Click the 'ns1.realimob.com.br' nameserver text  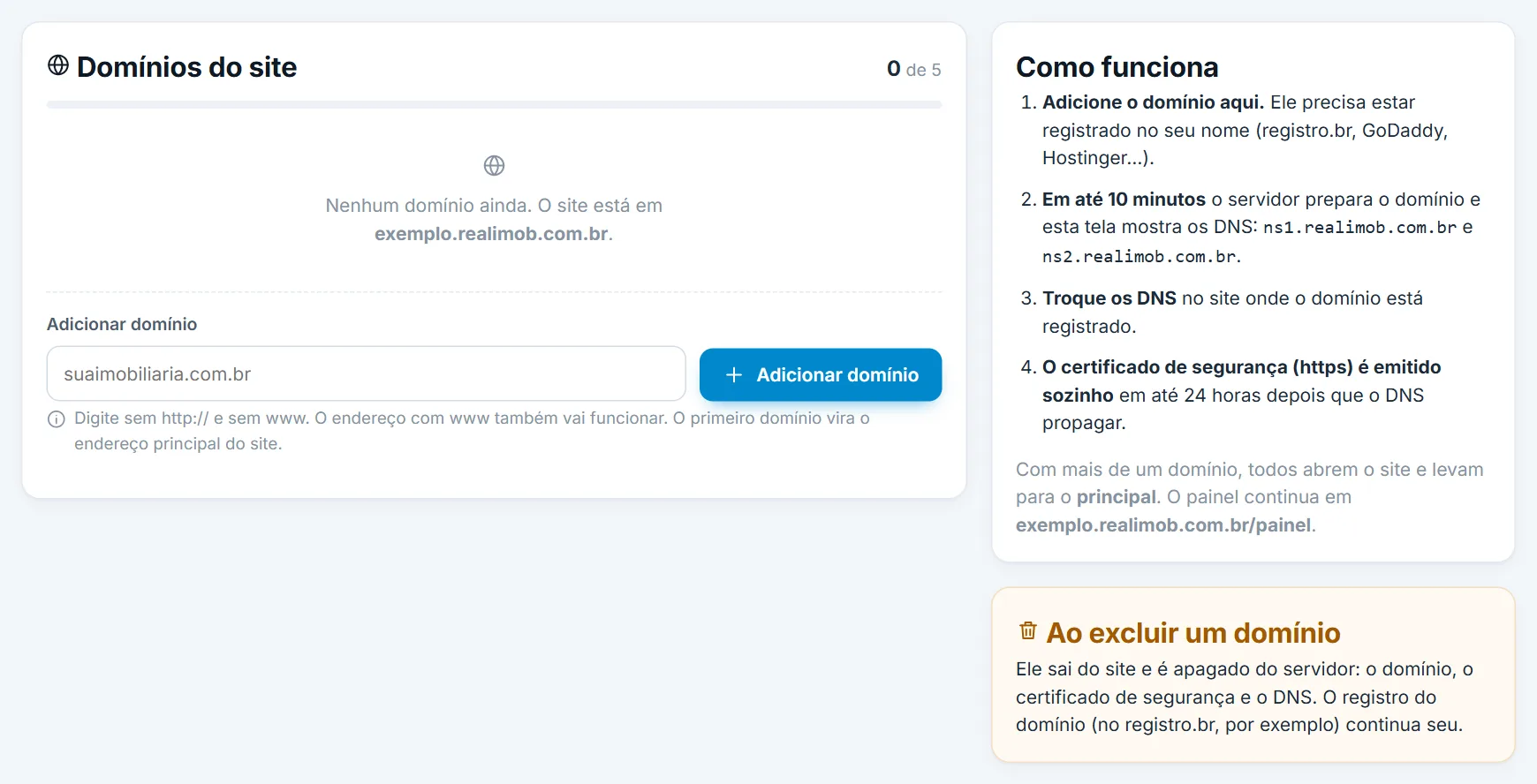(1359, 228)
